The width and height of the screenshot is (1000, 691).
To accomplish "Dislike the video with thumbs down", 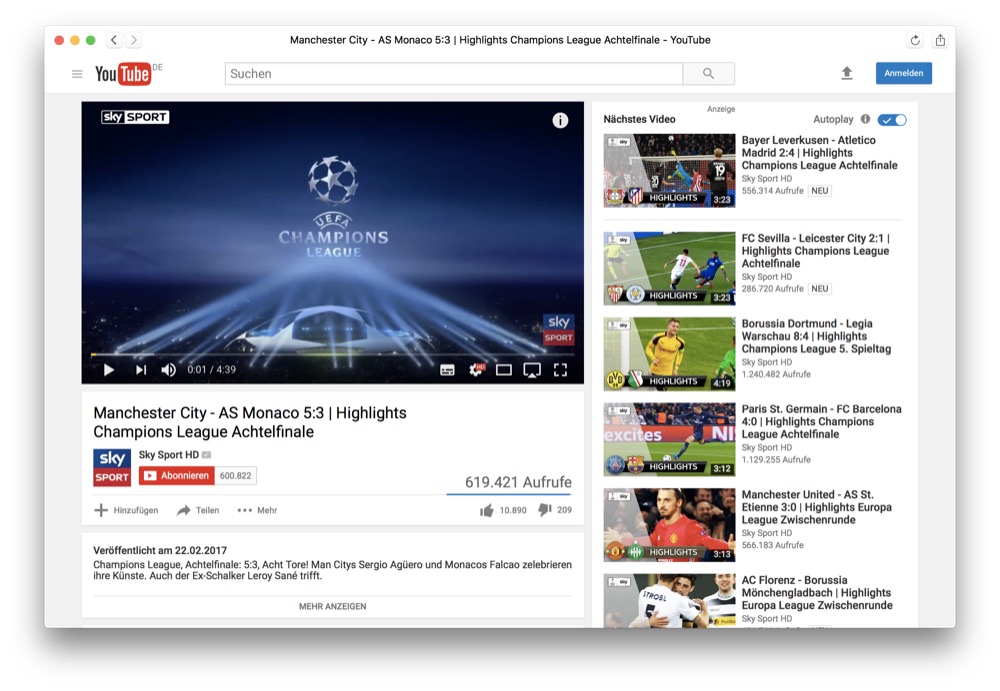I will [x=545, y=510].
